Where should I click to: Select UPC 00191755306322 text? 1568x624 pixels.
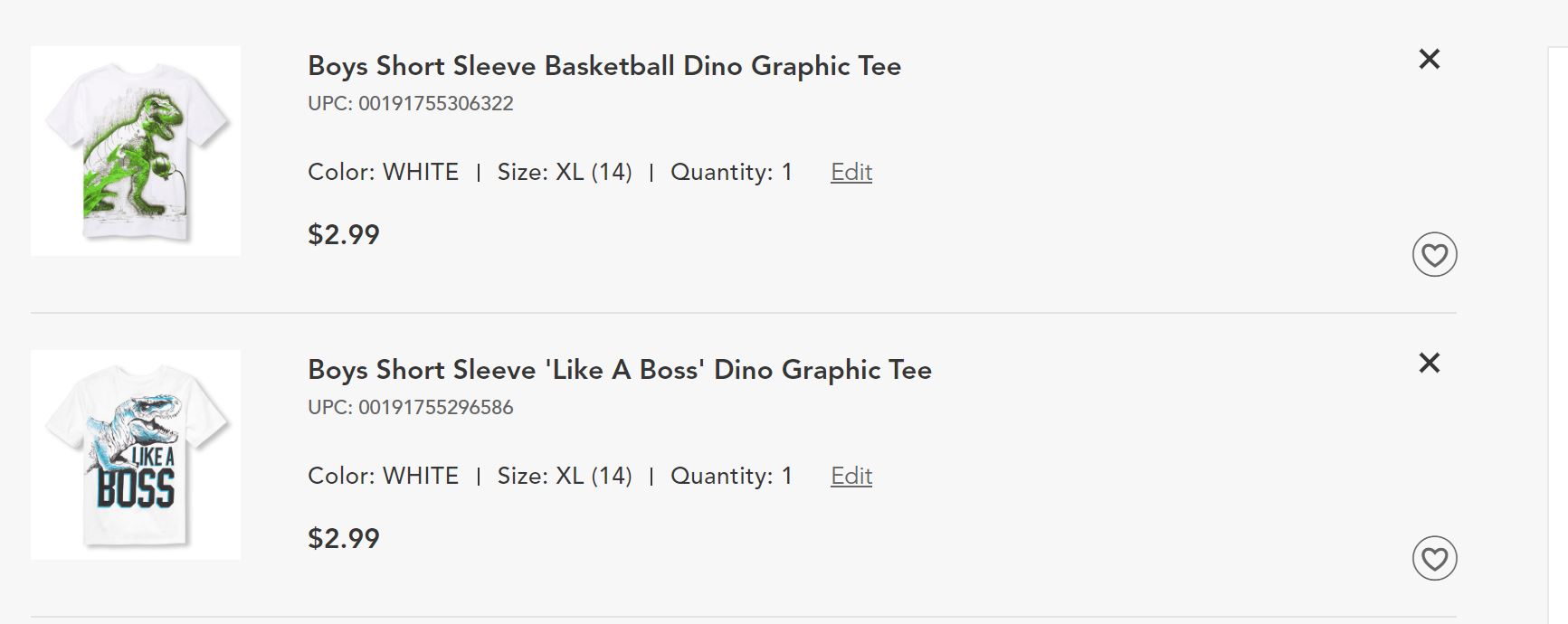410,103
